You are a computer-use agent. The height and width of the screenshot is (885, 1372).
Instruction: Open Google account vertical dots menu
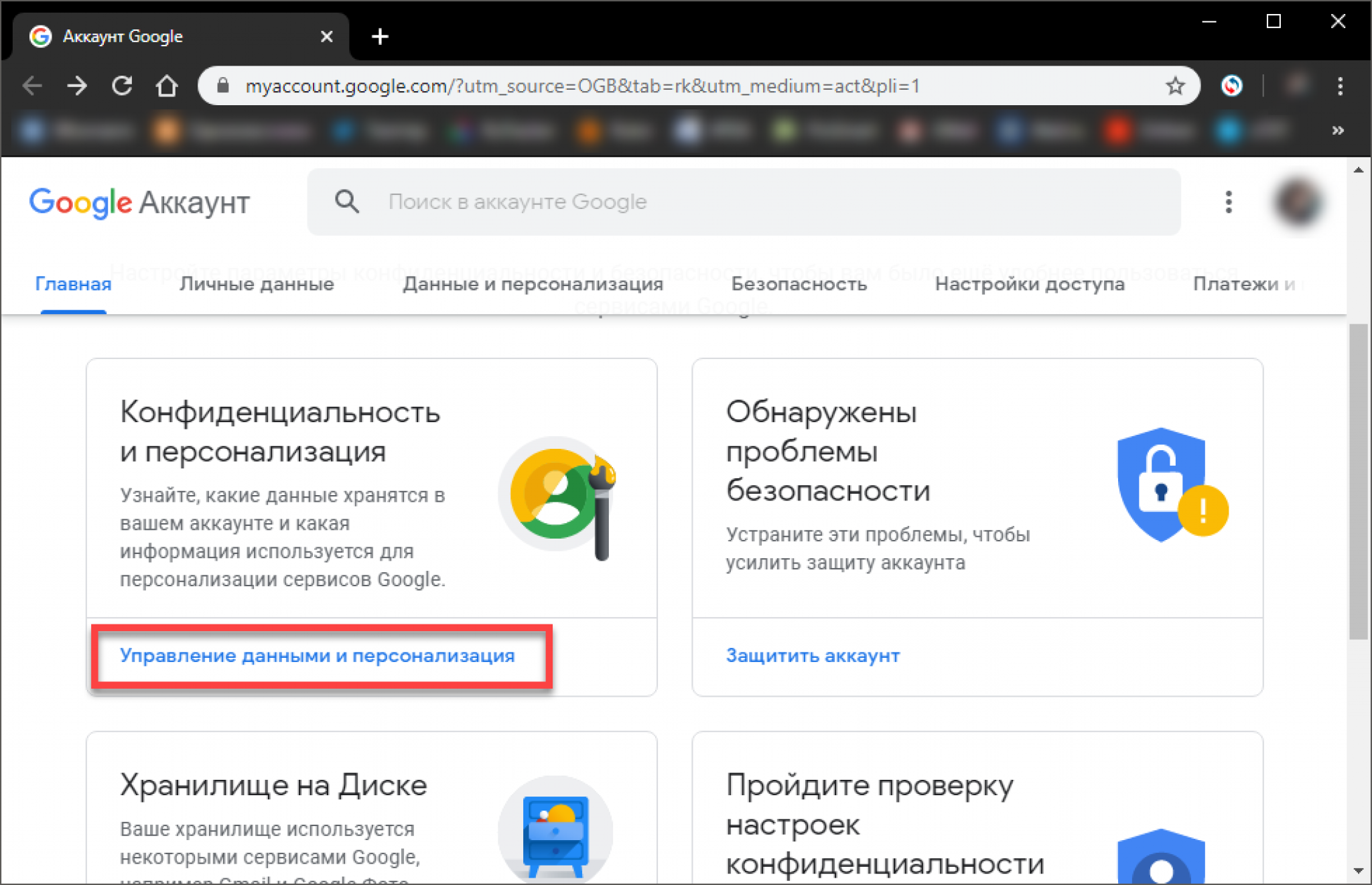tap(1229, 202)
